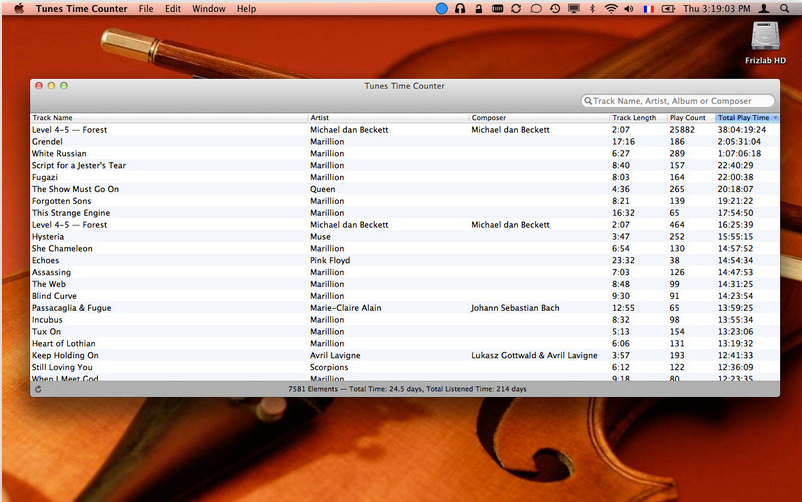This screenshot has height=502, width=802.
Task: Sort by Track Name column header
Action: tap(169, 118)
